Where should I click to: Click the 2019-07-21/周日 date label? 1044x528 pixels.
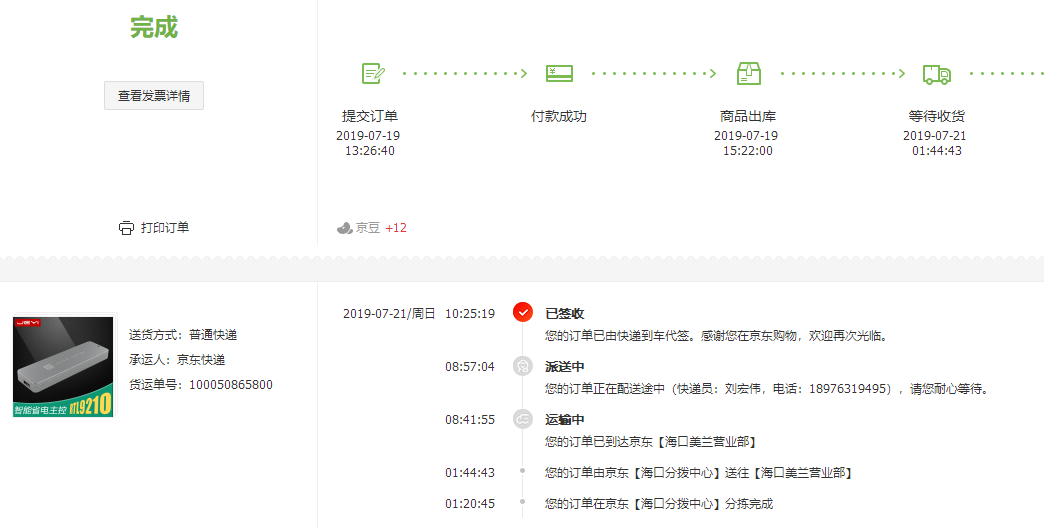(x=389, y=314)
